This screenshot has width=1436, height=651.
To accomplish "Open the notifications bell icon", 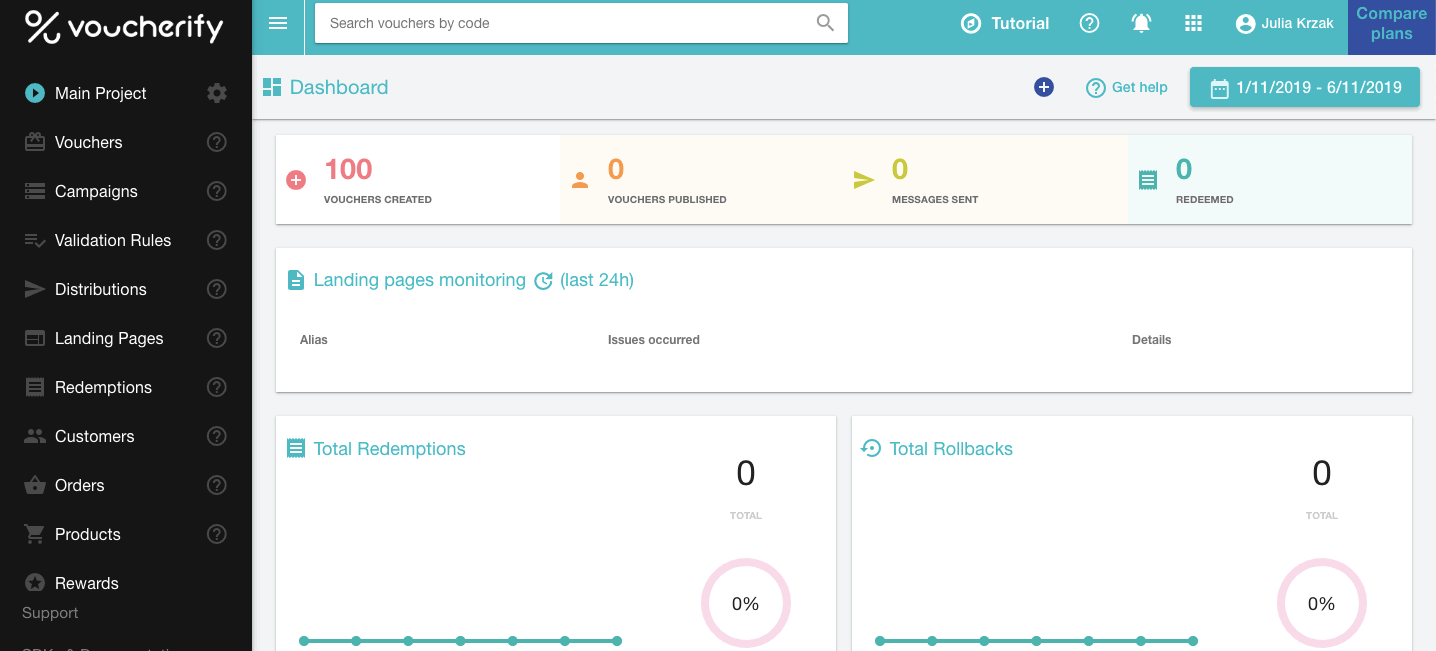I will (1141, 23).
